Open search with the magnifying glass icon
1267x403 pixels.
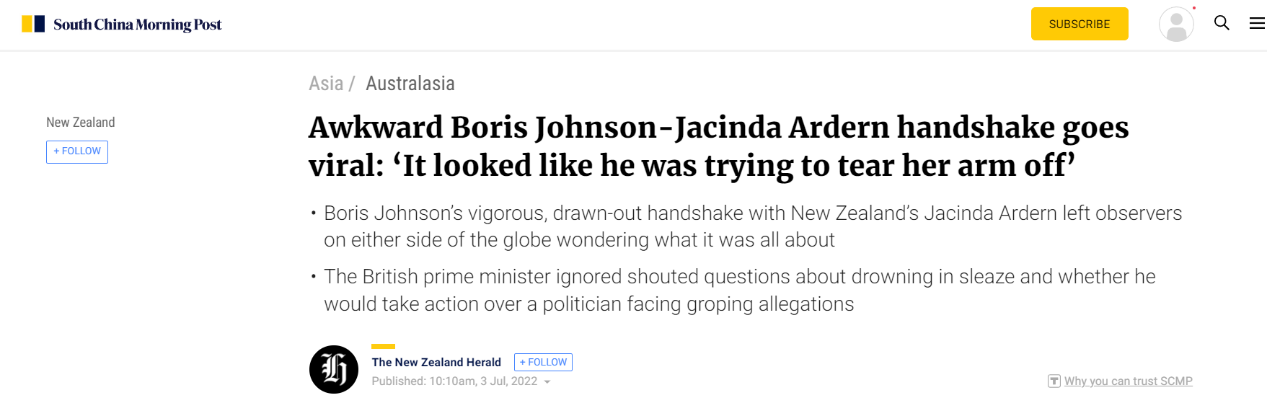[1222, 23]
